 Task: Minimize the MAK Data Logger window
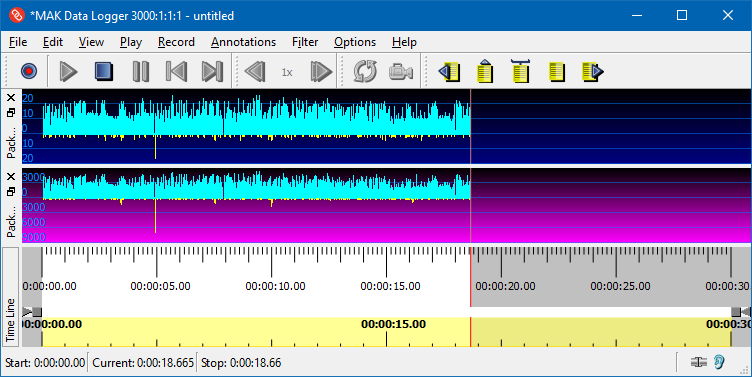[x=637, y=15]
